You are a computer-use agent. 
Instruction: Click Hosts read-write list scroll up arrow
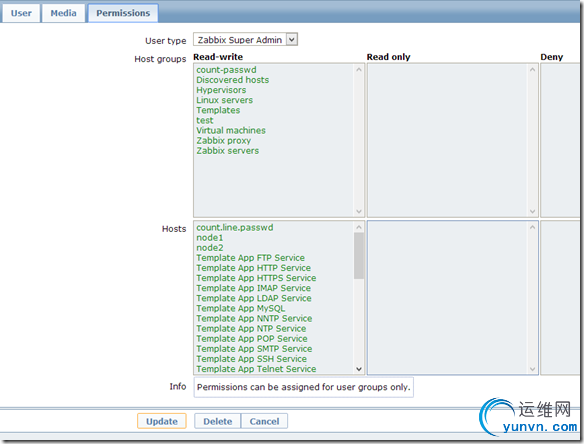click(x=359, y=227)
